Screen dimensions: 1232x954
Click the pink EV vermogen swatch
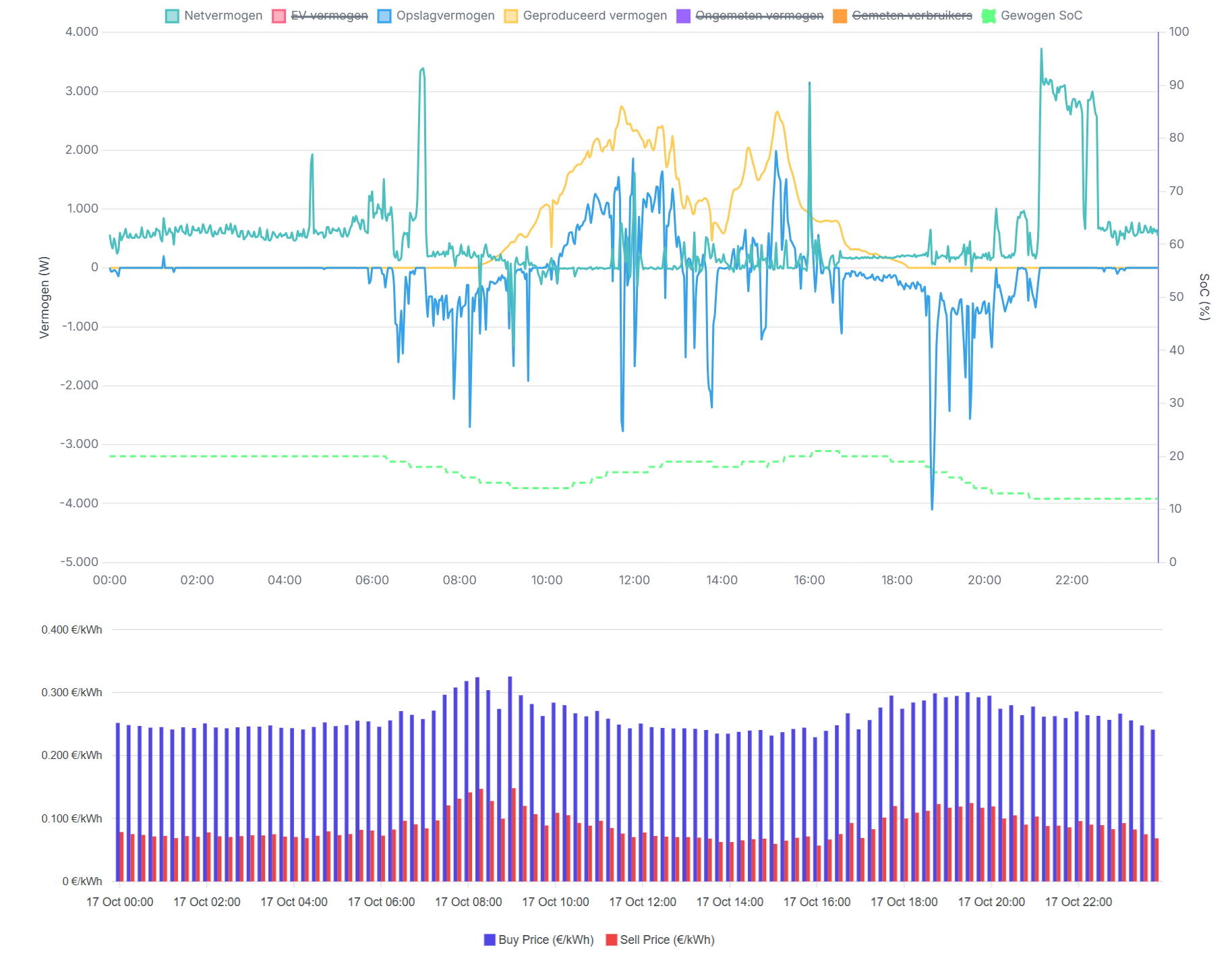point(278,16)
